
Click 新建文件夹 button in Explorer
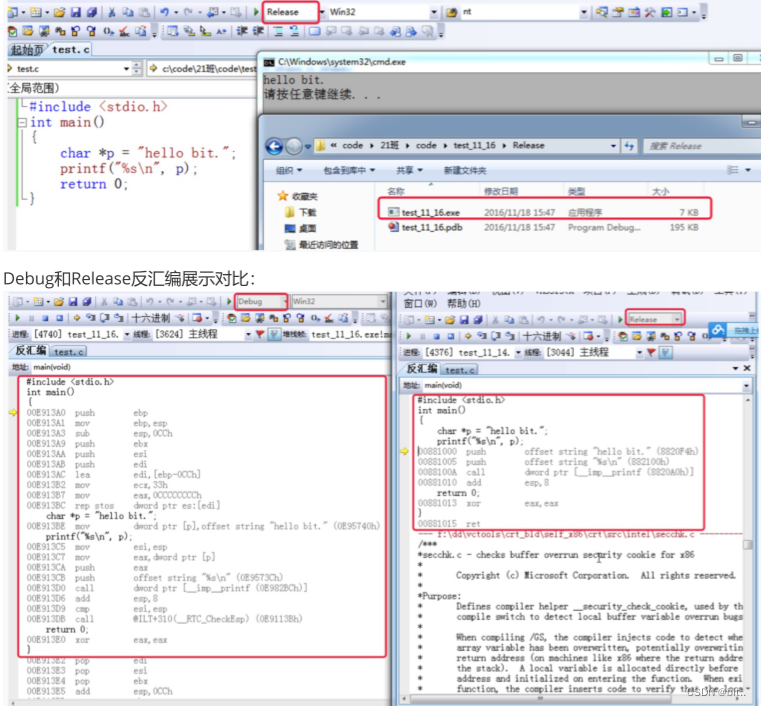point(465,170)
